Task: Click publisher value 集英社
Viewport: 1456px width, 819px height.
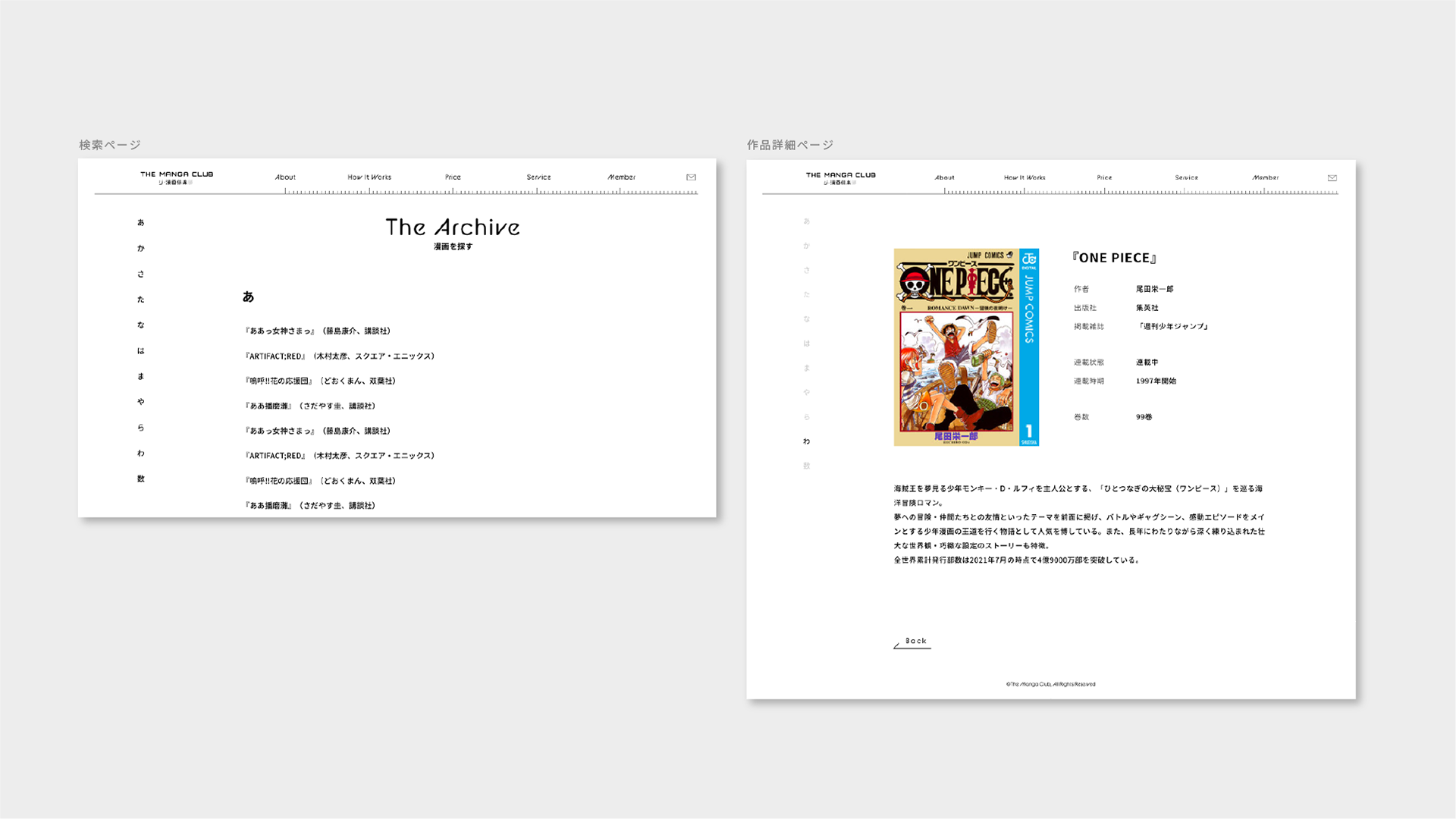Action: point(1147,308)
